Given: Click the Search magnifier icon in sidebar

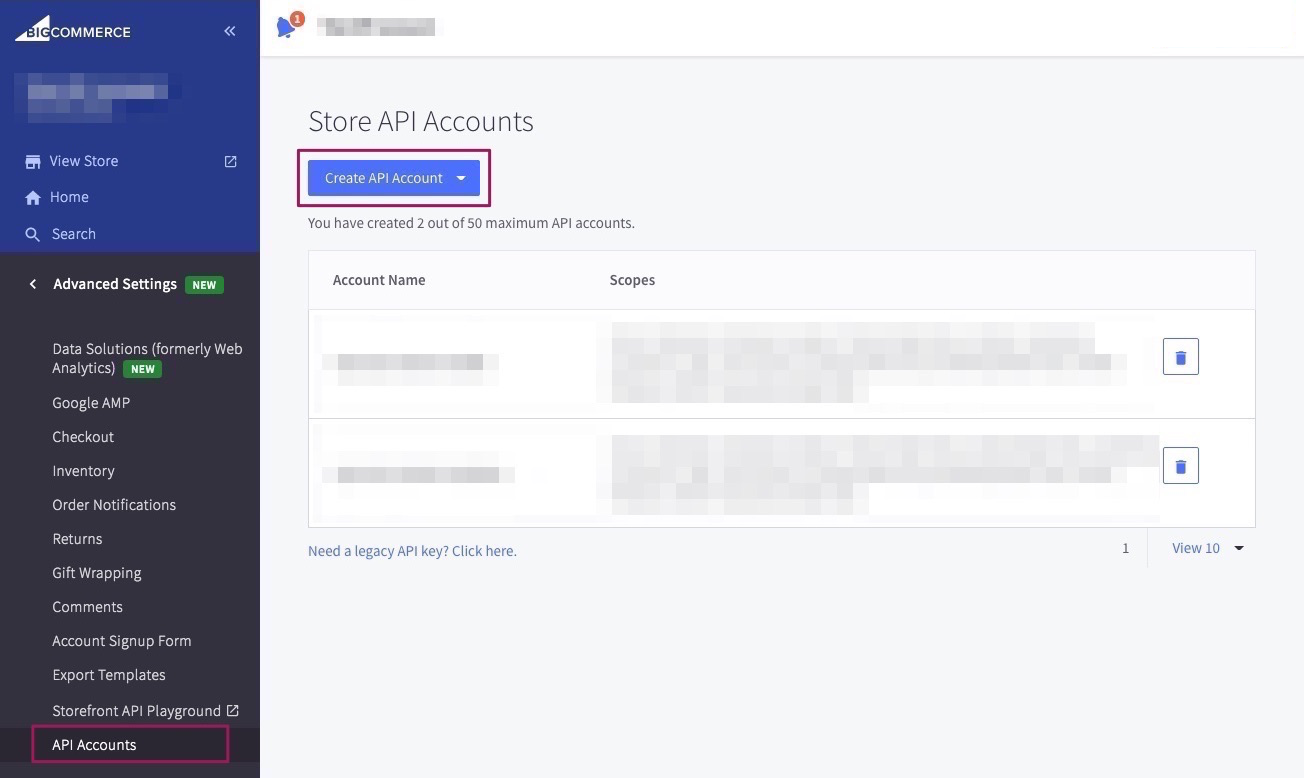Looking at the screenshot, I should point(33,234).
